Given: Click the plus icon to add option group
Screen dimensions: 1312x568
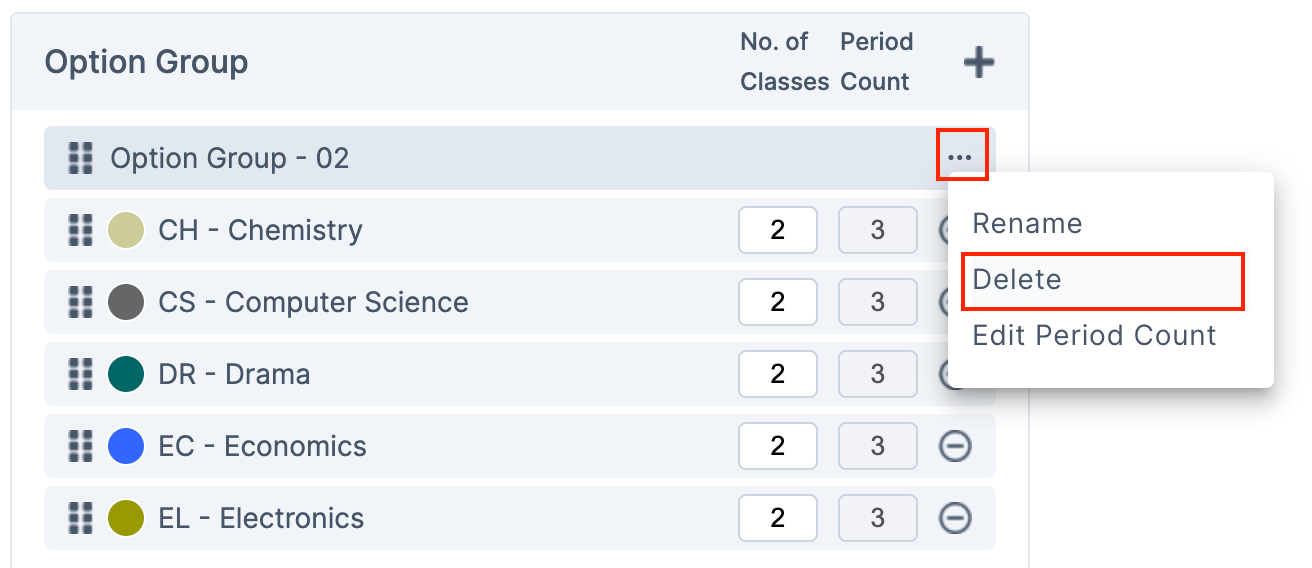Looking at the screenshot, I should point(978,63).
